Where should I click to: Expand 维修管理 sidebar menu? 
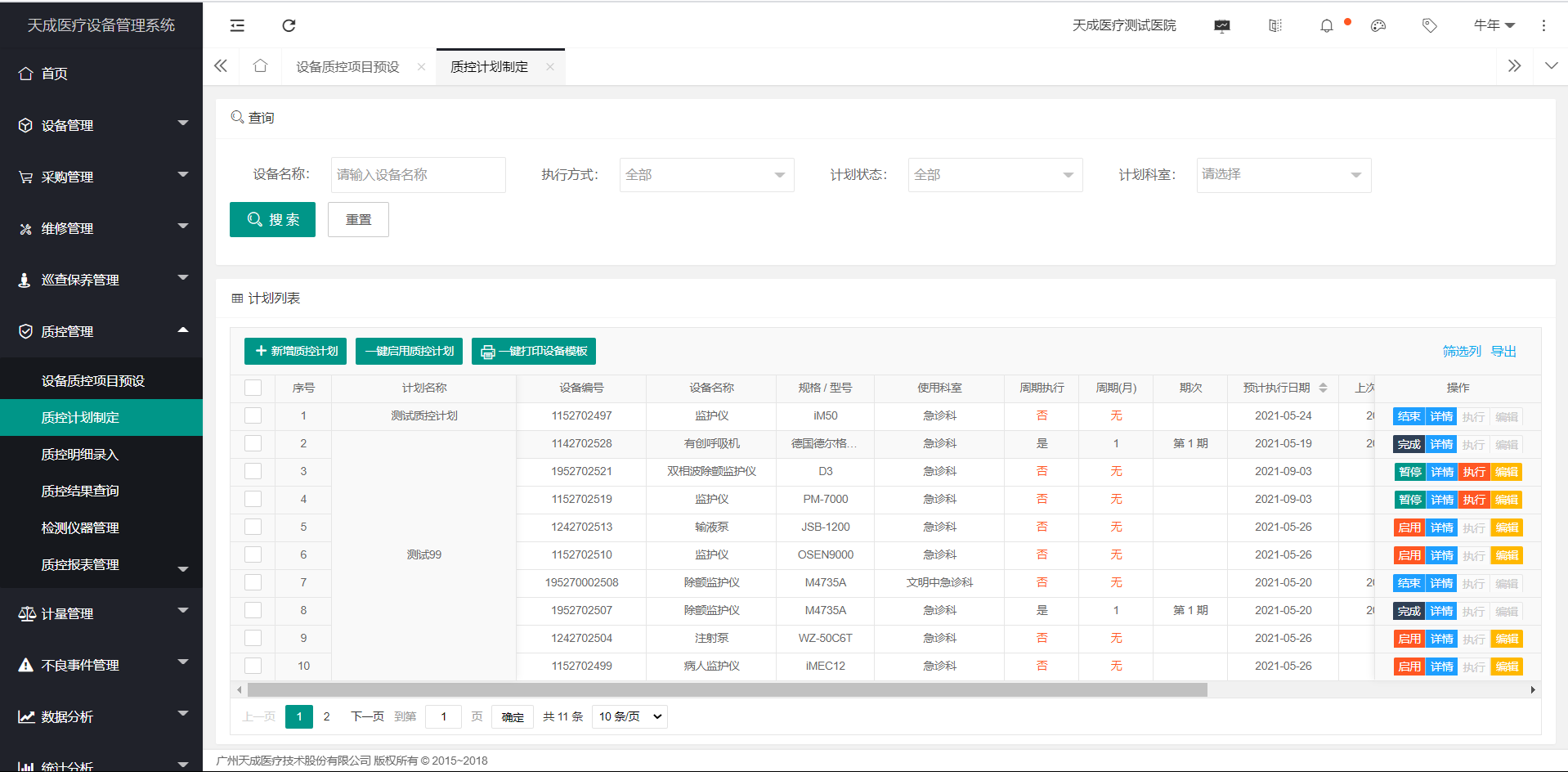(101, 228)
